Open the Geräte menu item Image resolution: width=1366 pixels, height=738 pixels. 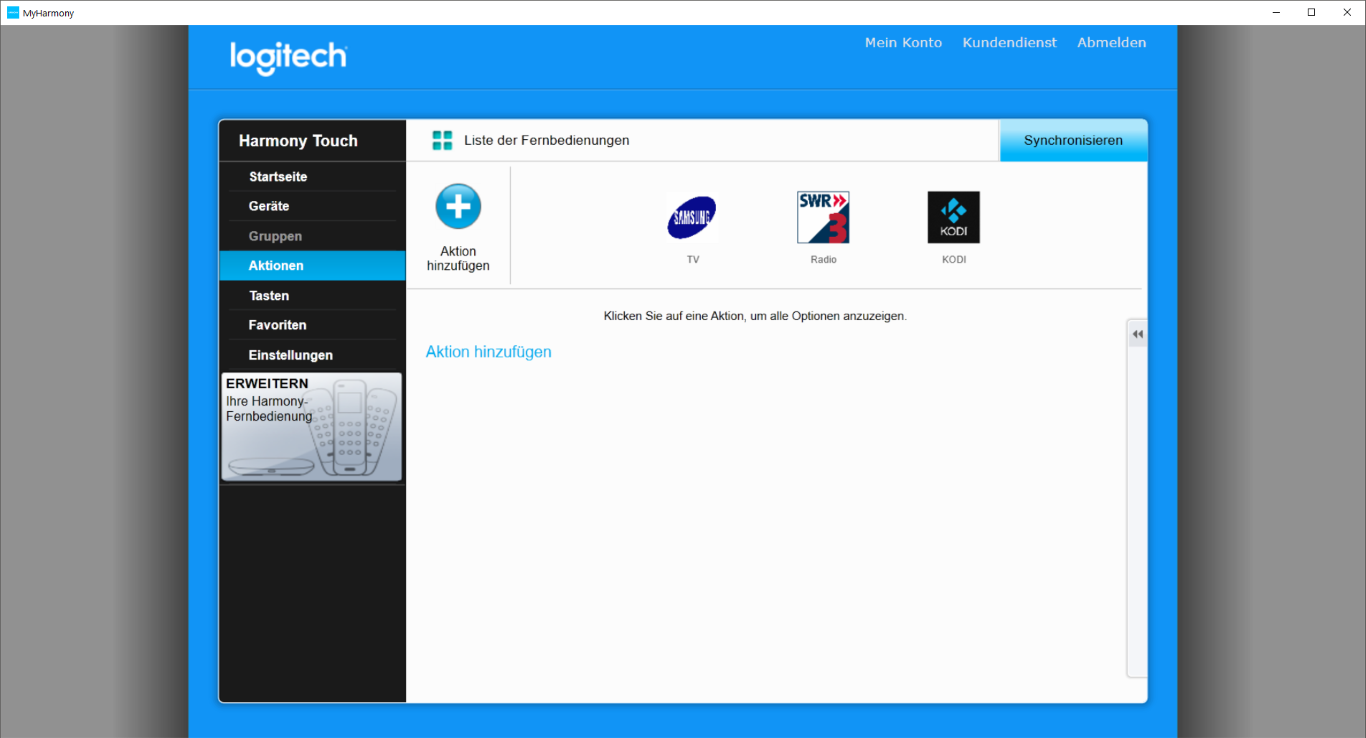(312, 206)
